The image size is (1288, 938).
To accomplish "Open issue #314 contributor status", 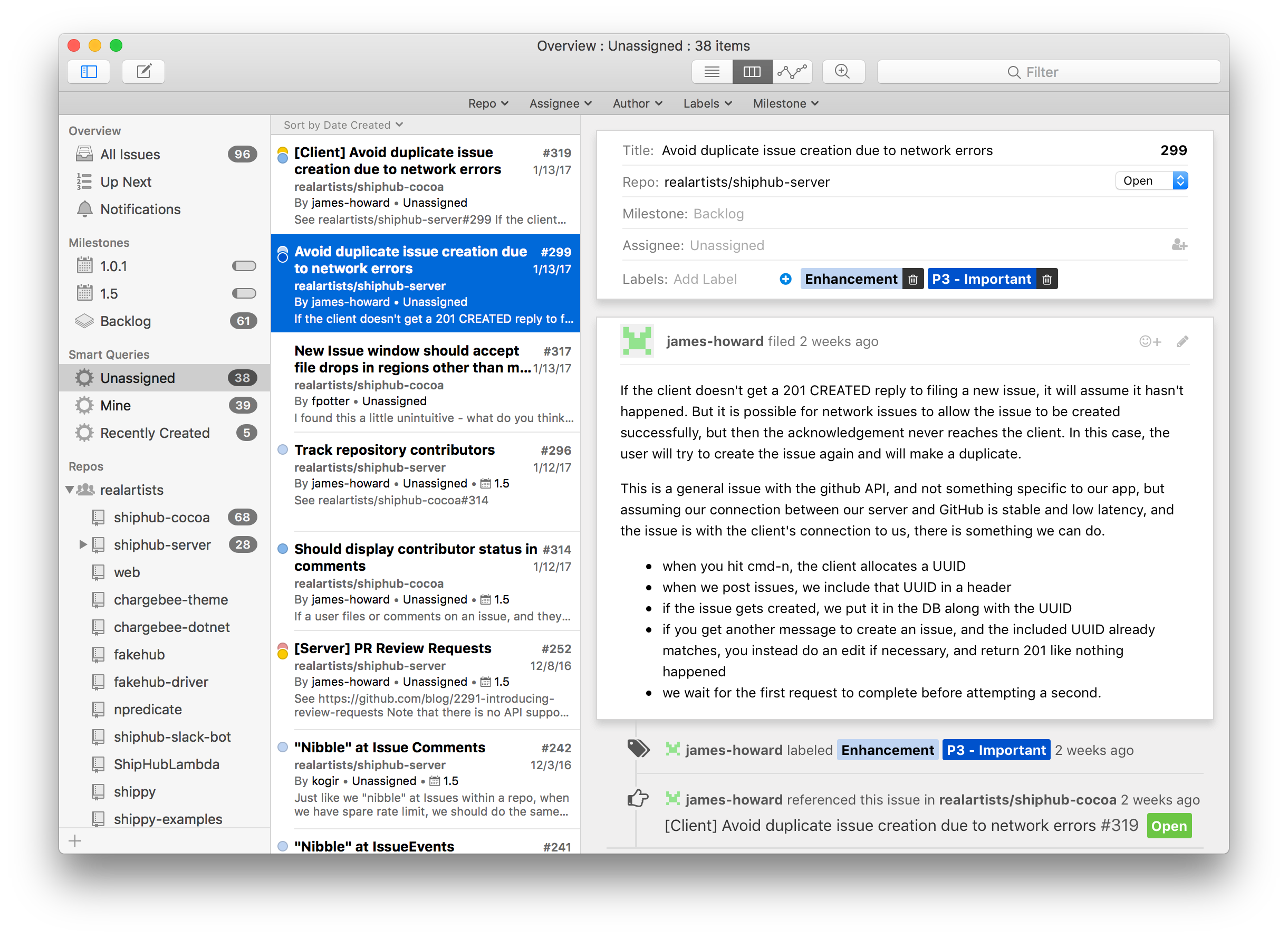I will [425, 582].
